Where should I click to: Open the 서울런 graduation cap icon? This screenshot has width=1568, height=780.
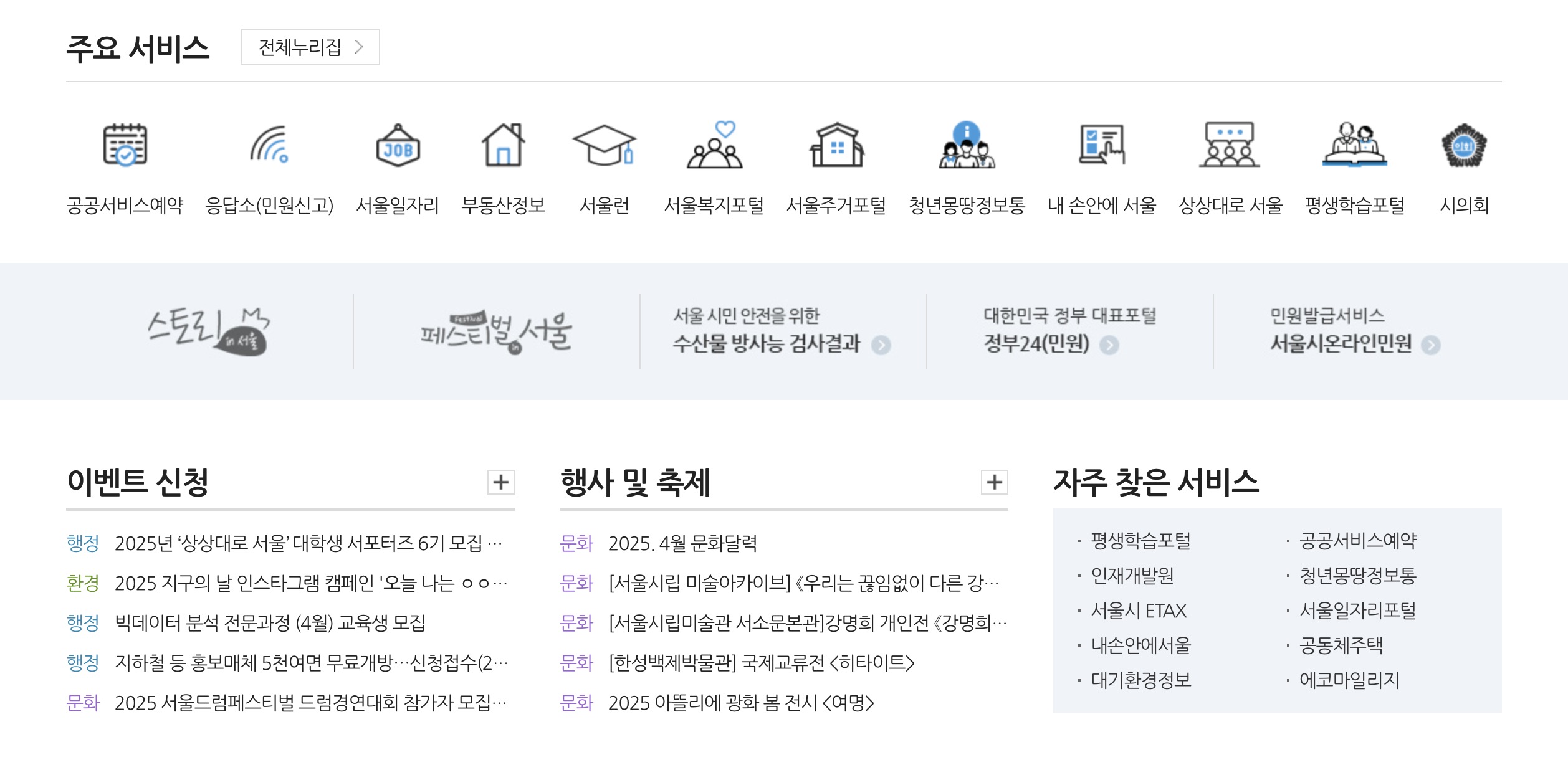coord(604,145)
